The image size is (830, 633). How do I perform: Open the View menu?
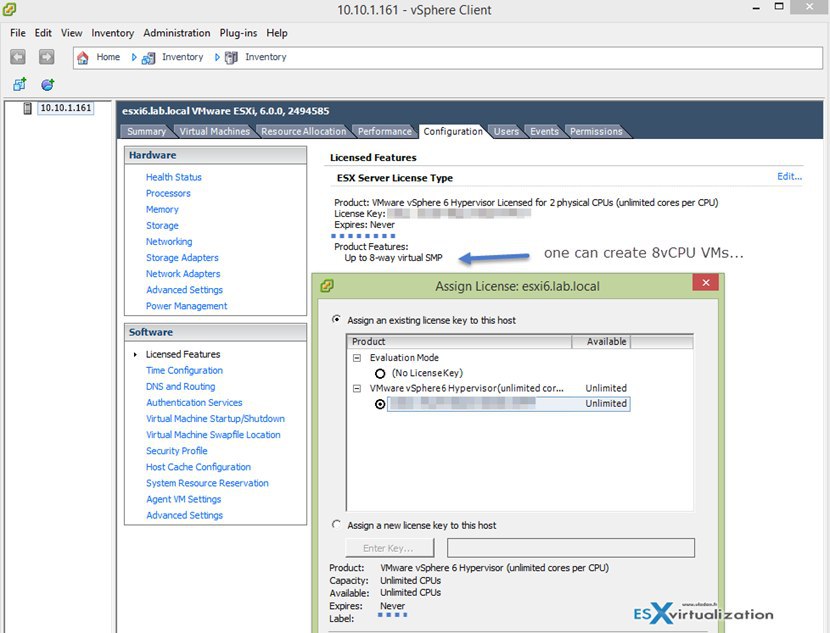(71, 33)
